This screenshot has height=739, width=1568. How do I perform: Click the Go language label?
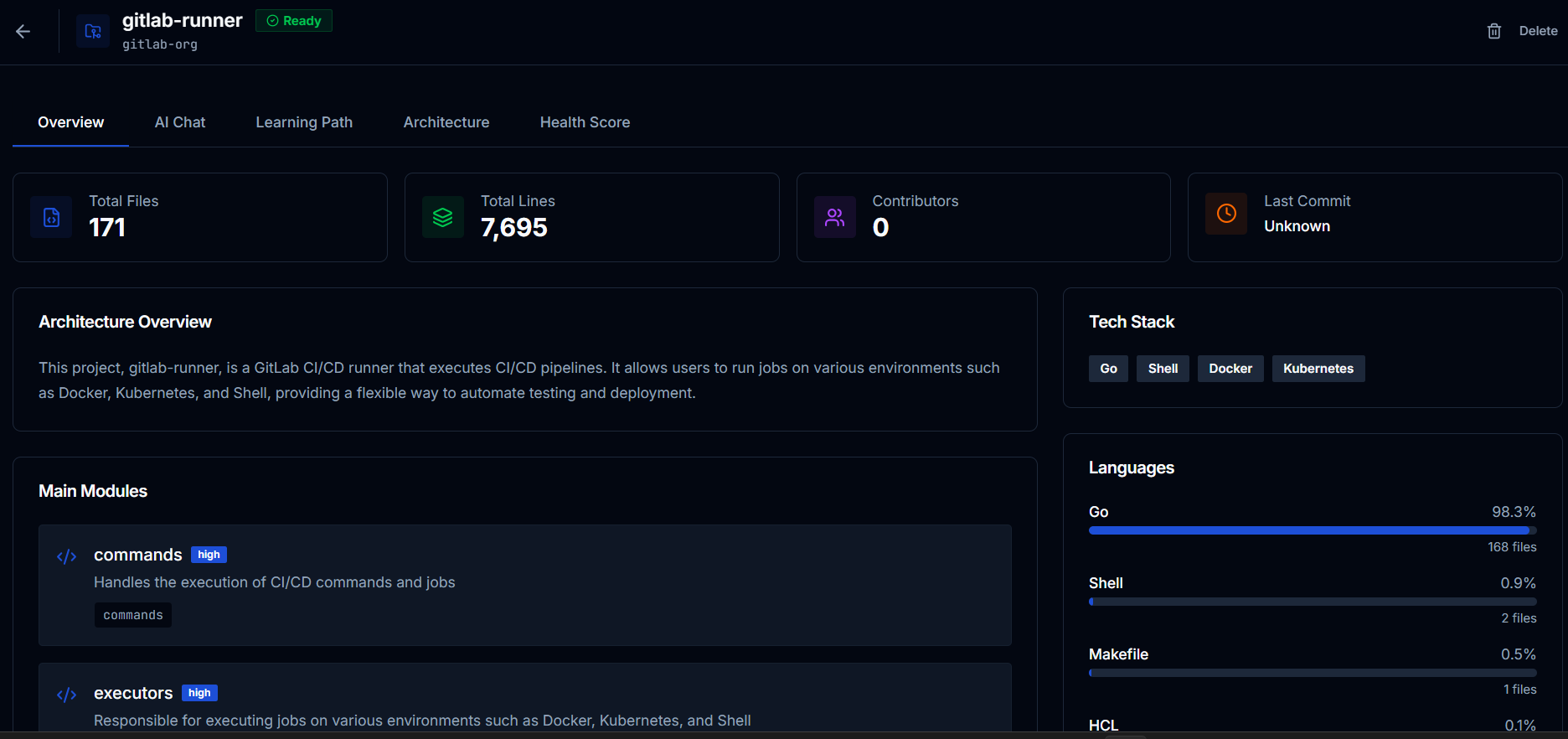point(1099,512)
